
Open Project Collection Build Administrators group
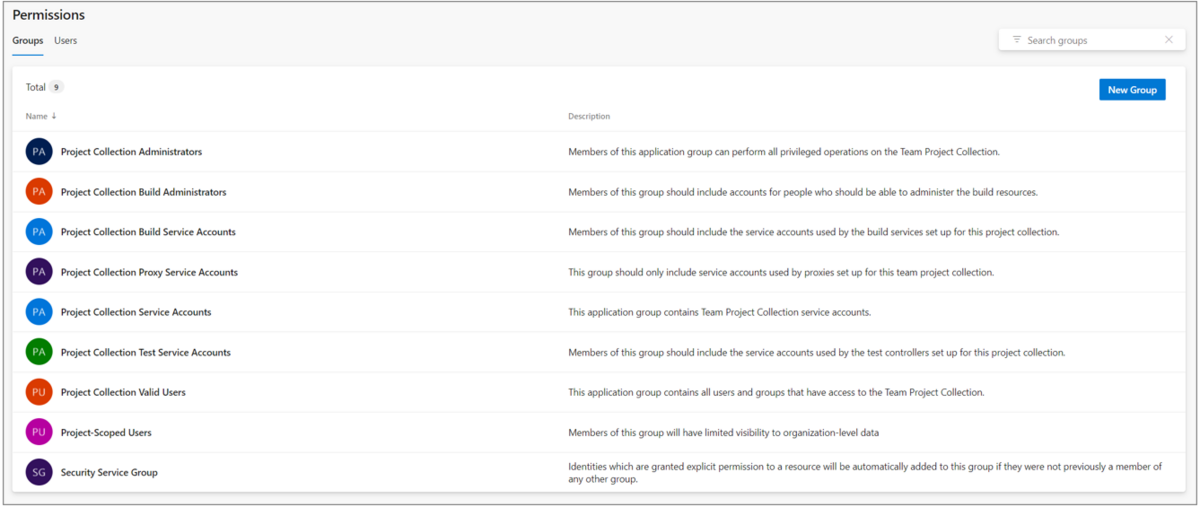point(143,192)
